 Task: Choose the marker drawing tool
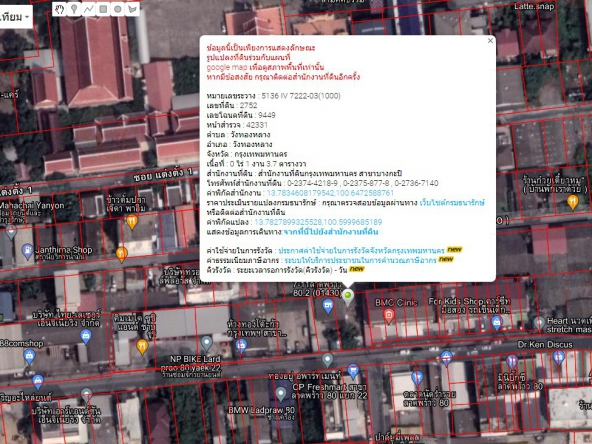point(74,9)
